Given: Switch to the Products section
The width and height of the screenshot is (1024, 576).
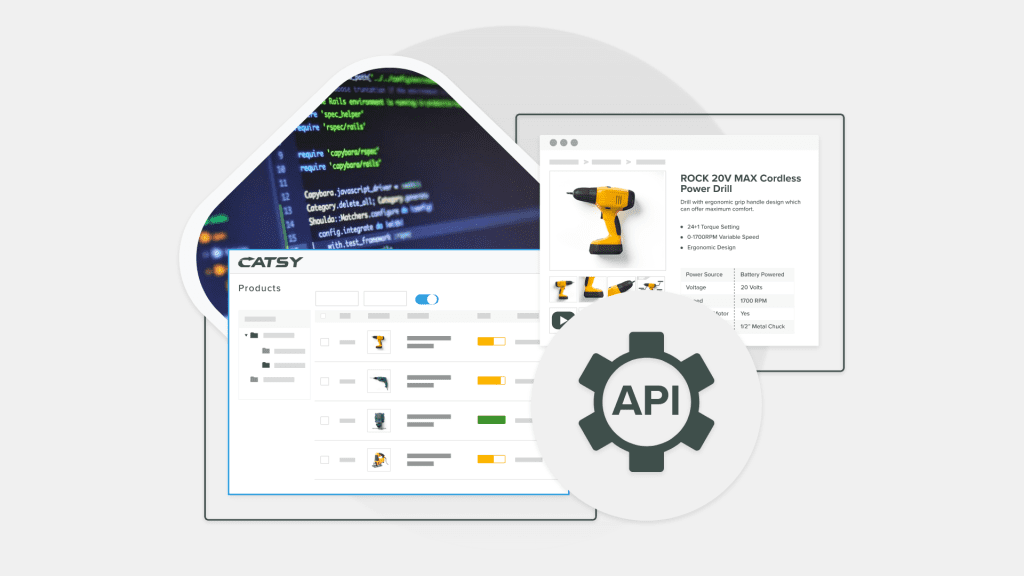Looking at the screenshot, I should 259,288.
